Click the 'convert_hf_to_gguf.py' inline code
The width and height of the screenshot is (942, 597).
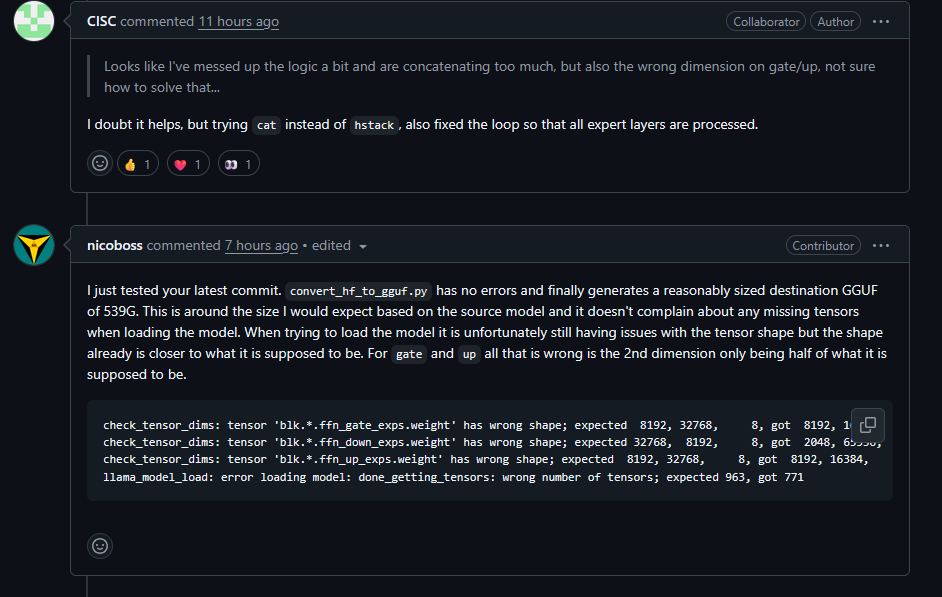(x=359, y=291)
